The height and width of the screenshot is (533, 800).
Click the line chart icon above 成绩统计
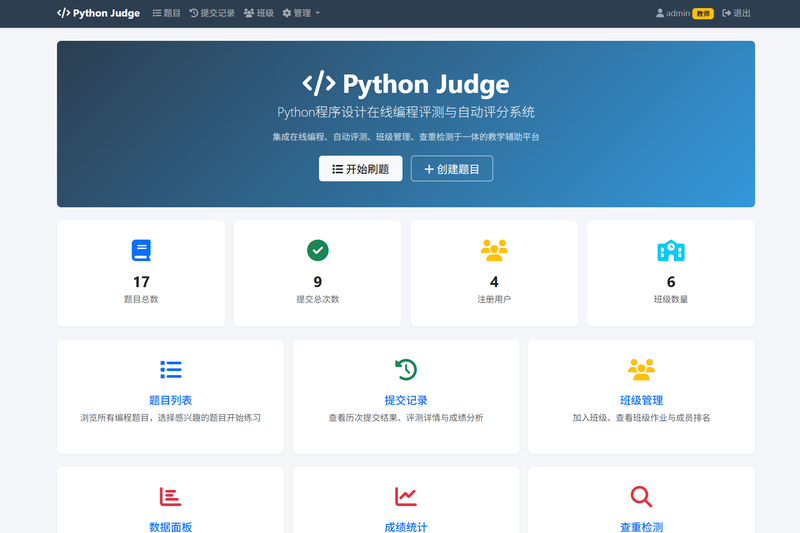[x=406, y=497]
